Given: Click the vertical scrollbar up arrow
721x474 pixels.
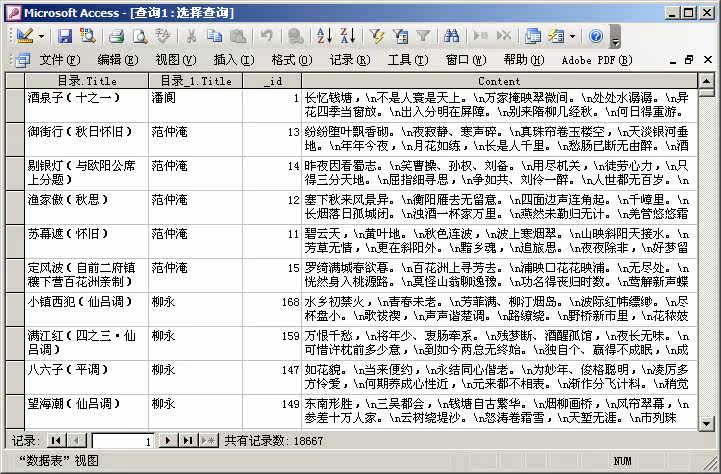Looking at the screenshot, I should coord(706,81).
